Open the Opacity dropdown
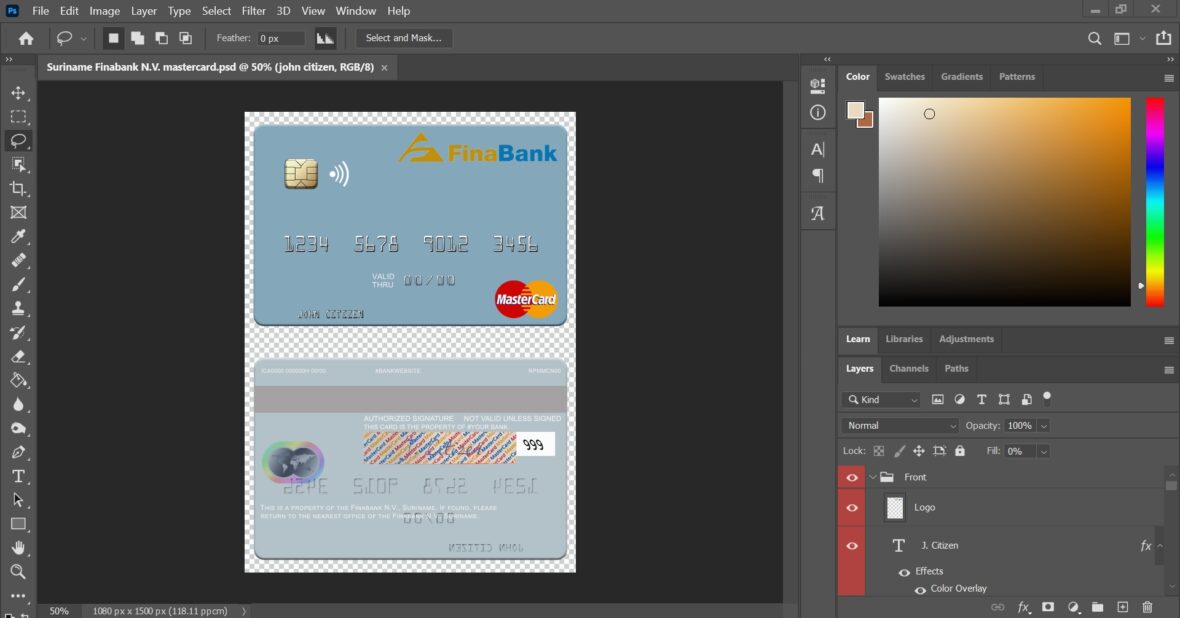Screen dimensions: 1180x618 (1044, 425)
